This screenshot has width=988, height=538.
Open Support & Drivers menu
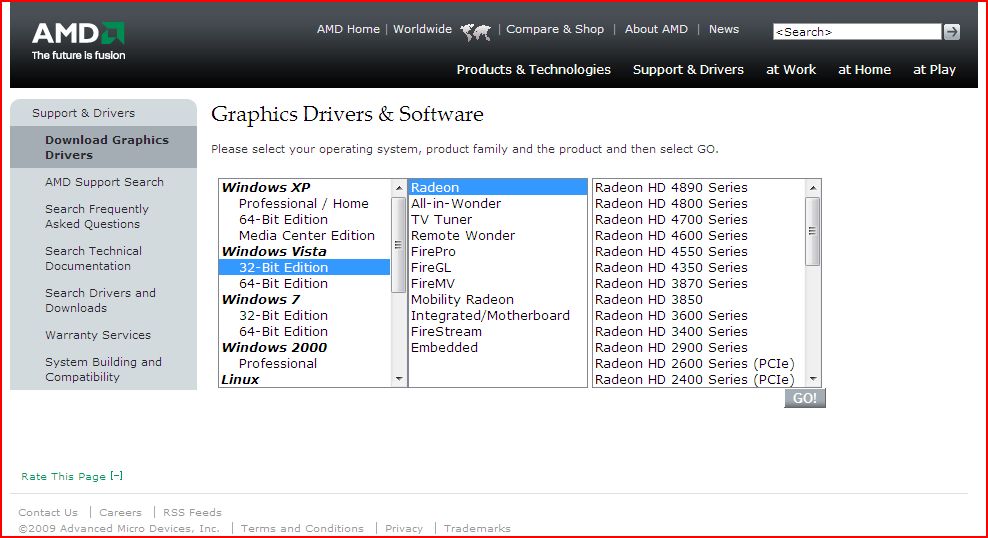tap(688, 69)
